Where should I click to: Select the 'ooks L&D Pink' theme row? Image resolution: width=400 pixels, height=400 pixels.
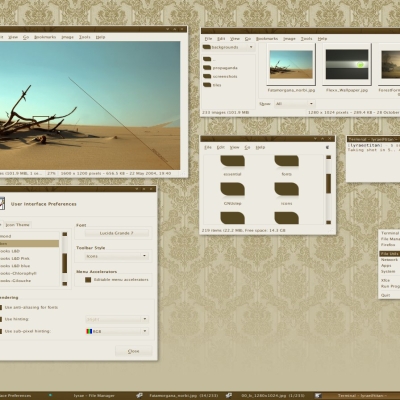pyautogui.click(x=29, y=258)
